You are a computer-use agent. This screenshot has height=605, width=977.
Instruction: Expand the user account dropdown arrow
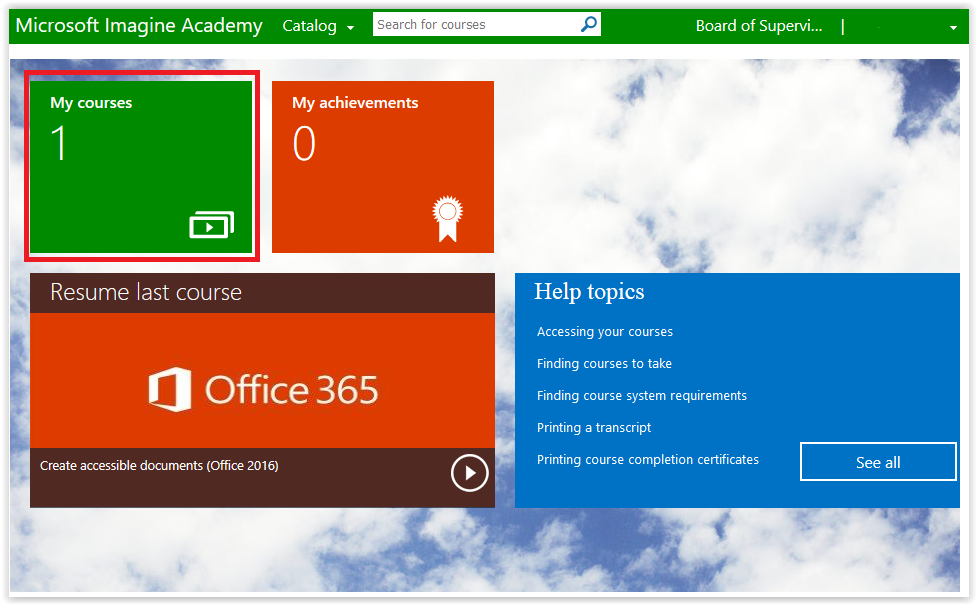click(x=953, y=27)
